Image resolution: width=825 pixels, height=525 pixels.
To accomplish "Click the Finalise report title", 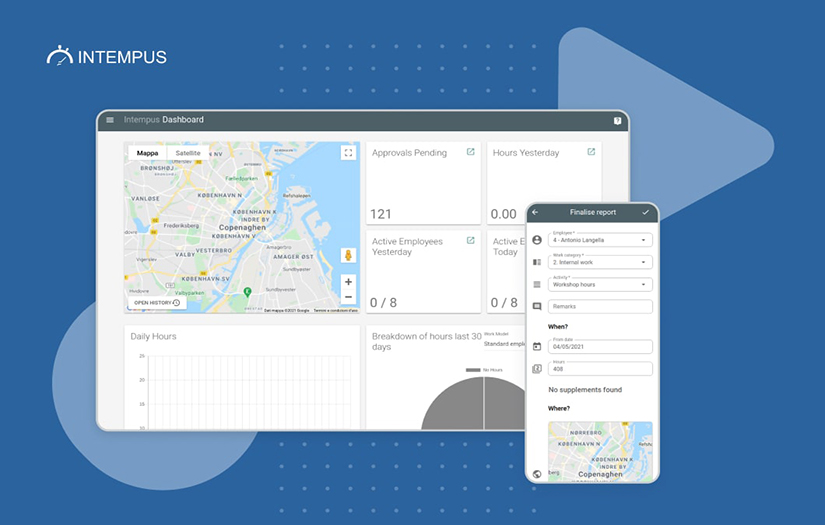I will pos(592,212).
